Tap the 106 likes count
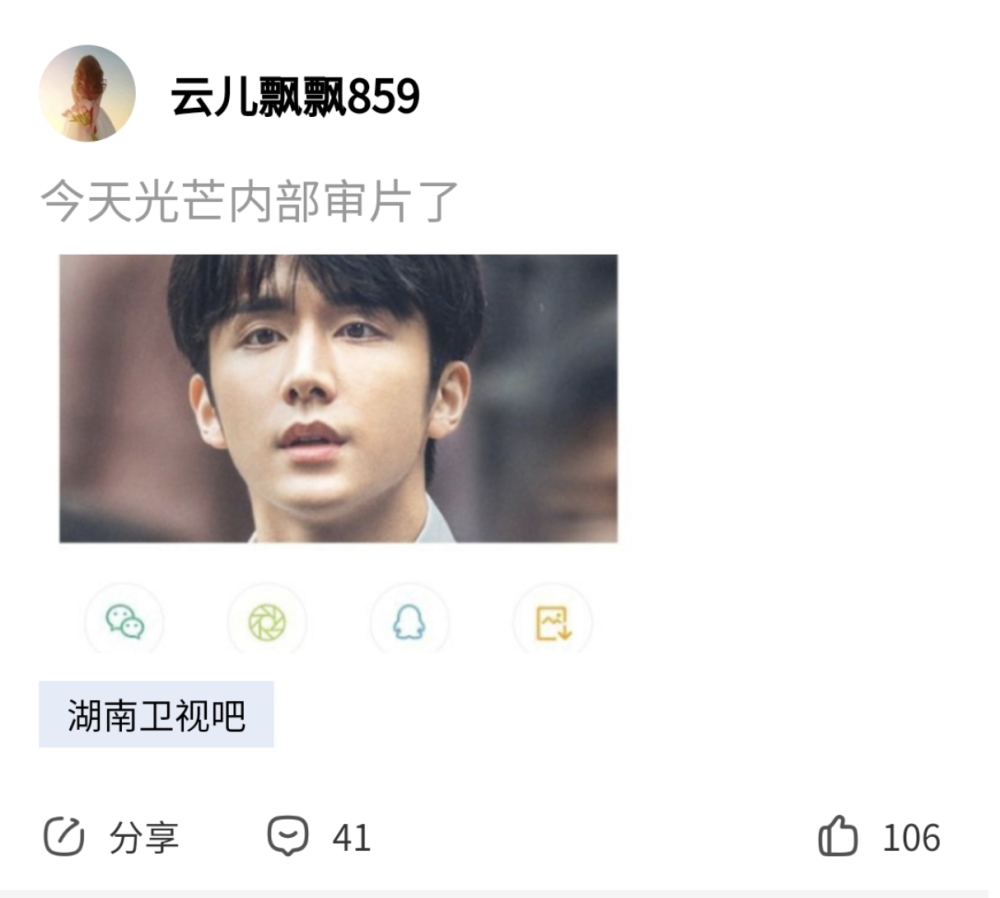The width and height of the screenshot is (1000, 898). click(911, 838)
